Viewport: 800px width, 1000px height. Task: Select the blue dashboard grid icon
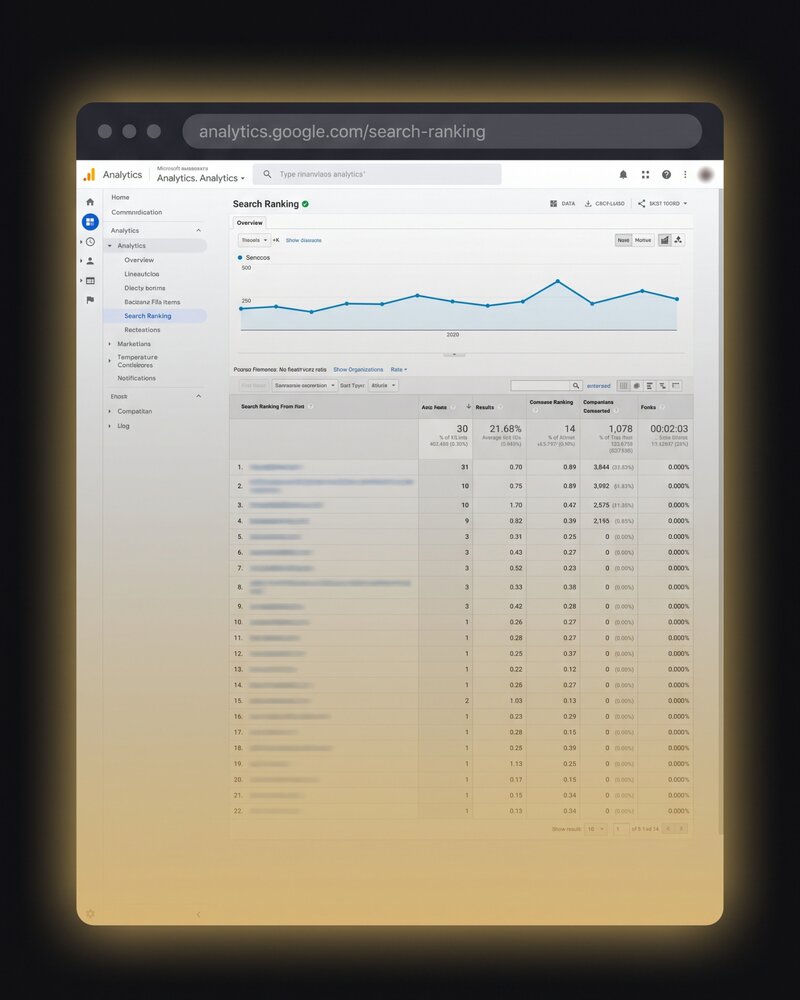click(90, 222)
